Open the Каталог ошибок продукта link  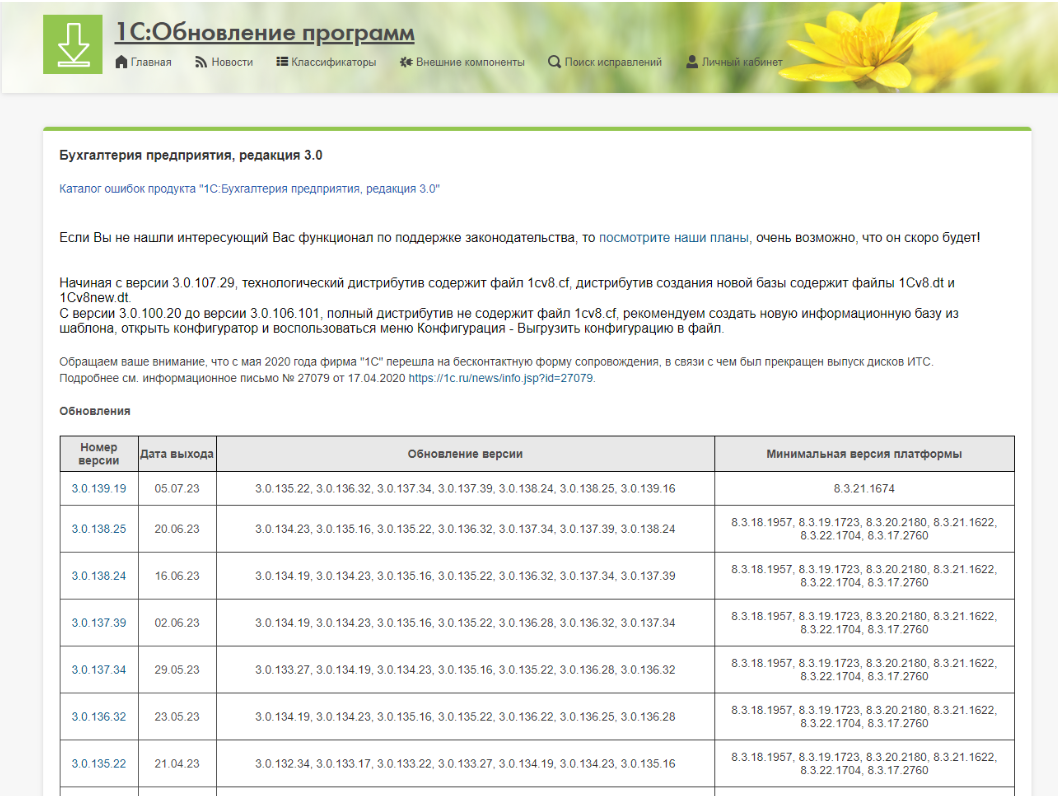tap(249, 189)
